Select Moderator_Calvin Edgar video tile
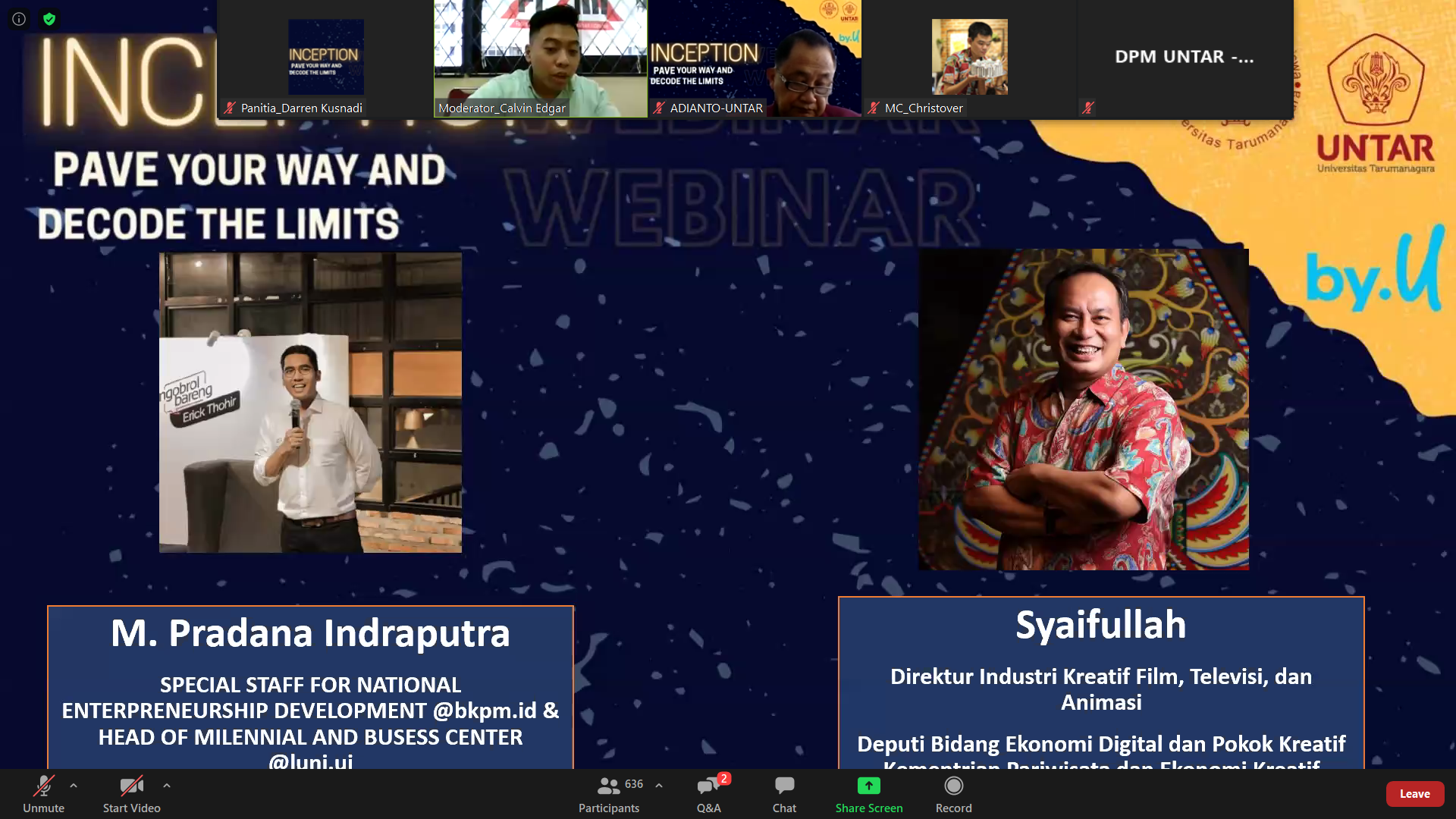This screenshot has height=819, width=1456. point(541,58)
